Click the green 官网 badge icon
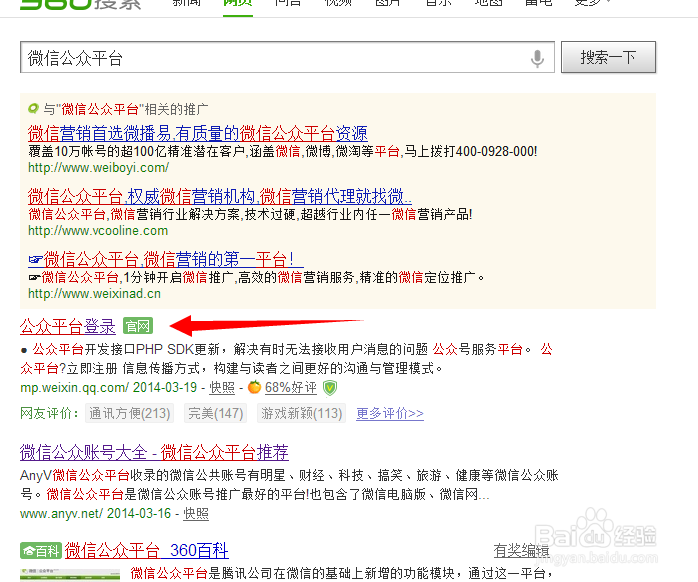Screen dimensions: 698x582 138,326
